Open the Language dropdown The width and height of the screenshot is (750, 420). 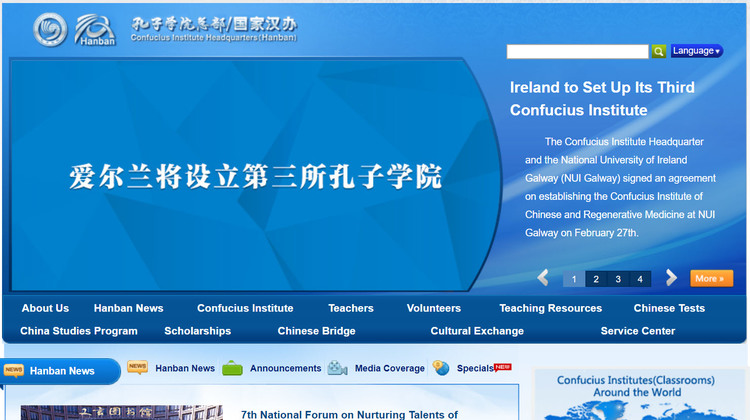point(696,51)
